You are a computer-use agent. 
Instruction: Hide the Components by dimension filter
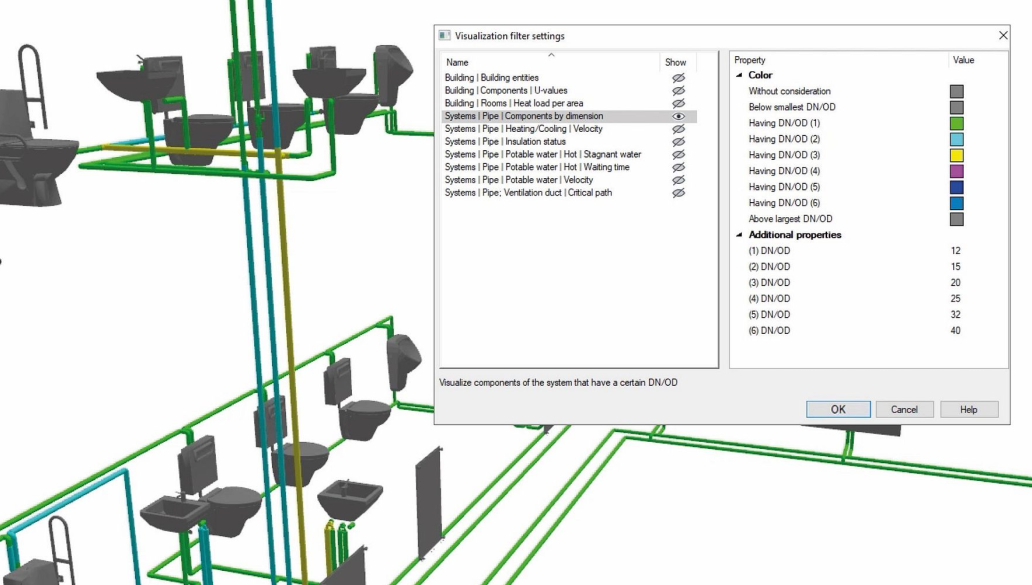tap(678, 116)
